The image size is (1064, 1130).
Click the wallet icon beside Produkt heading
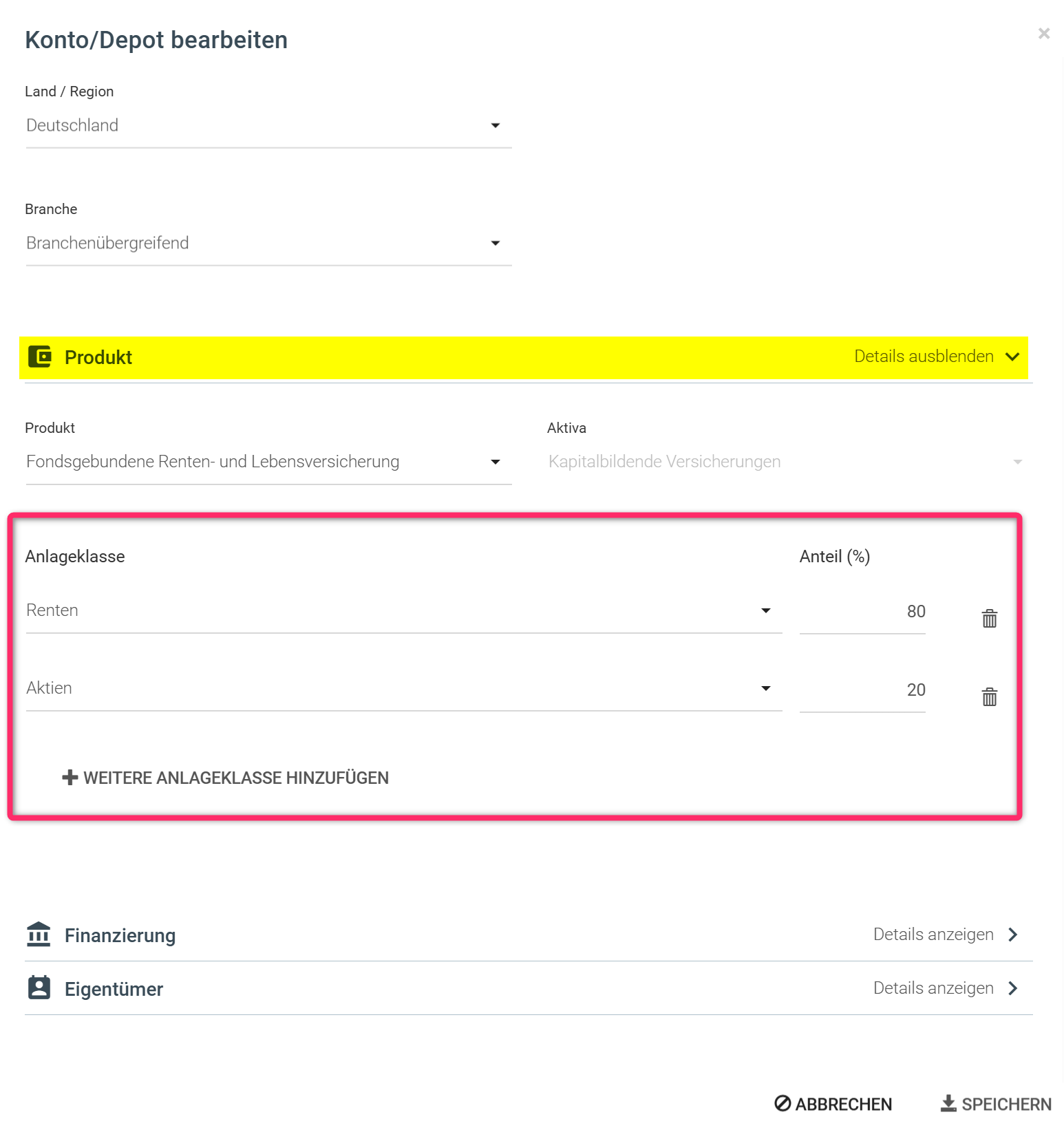pyautogui.click(x=40, y=357)
